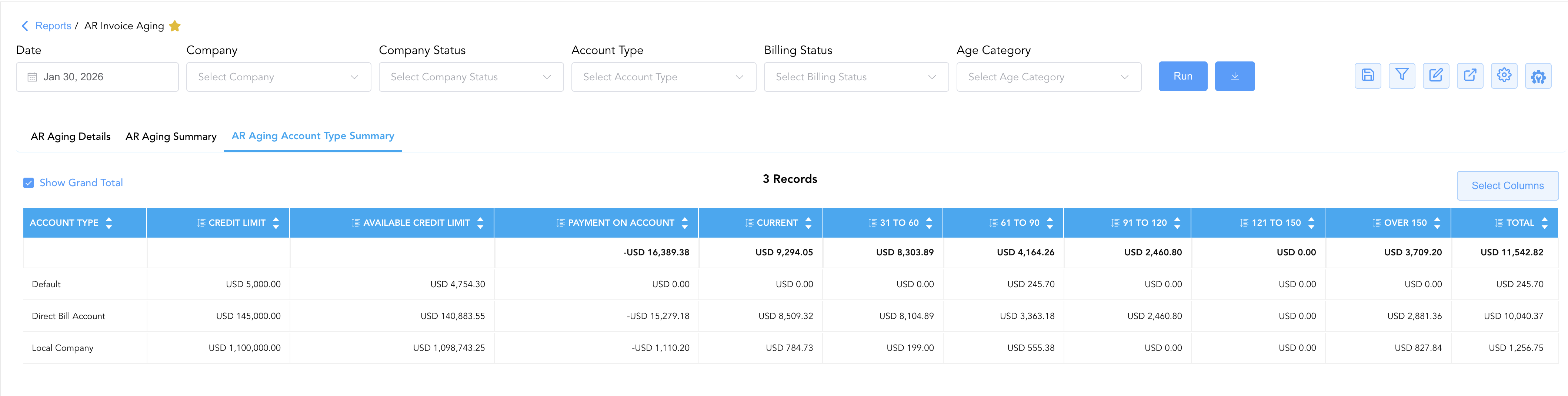Sort the 121 To 150 column
The height and width of the screenshot is (396, 1568).
pyautogui.click(x=1311, y=223)
